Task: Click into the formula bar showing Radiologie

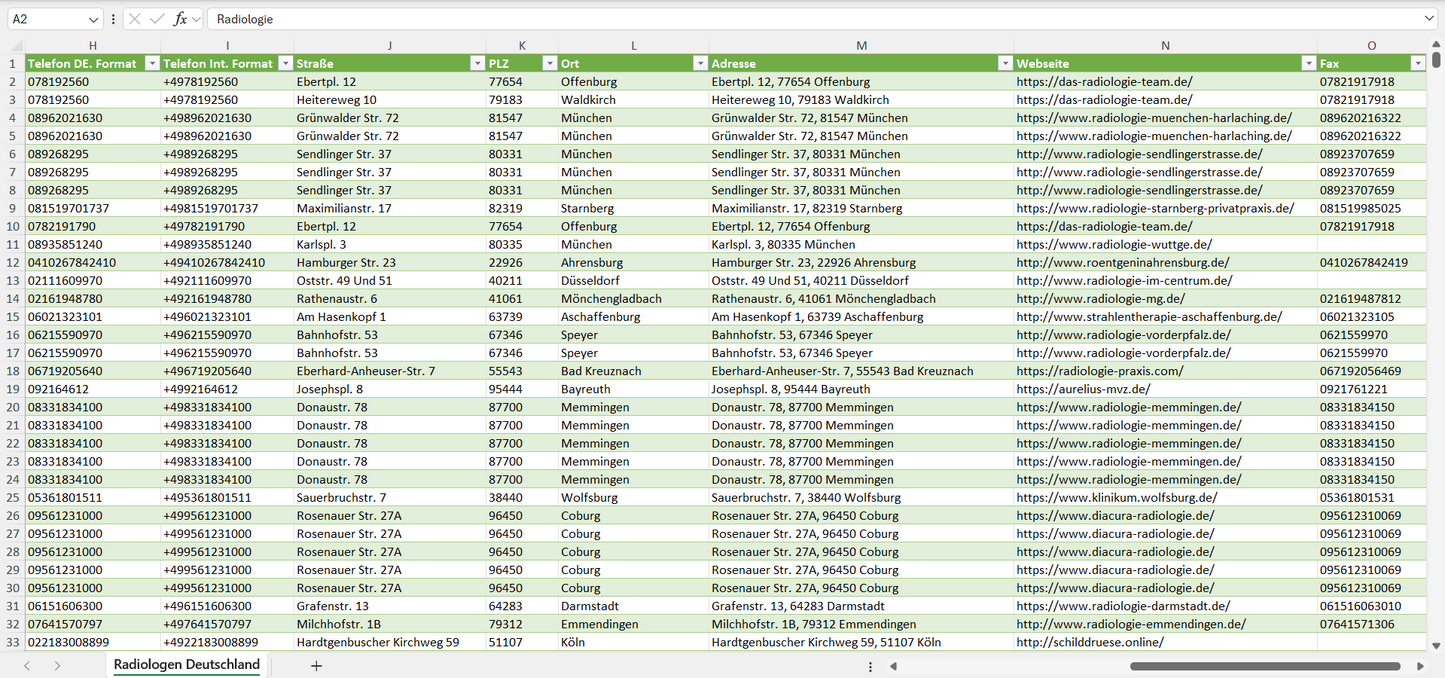Action: click(x=800, y=19)
